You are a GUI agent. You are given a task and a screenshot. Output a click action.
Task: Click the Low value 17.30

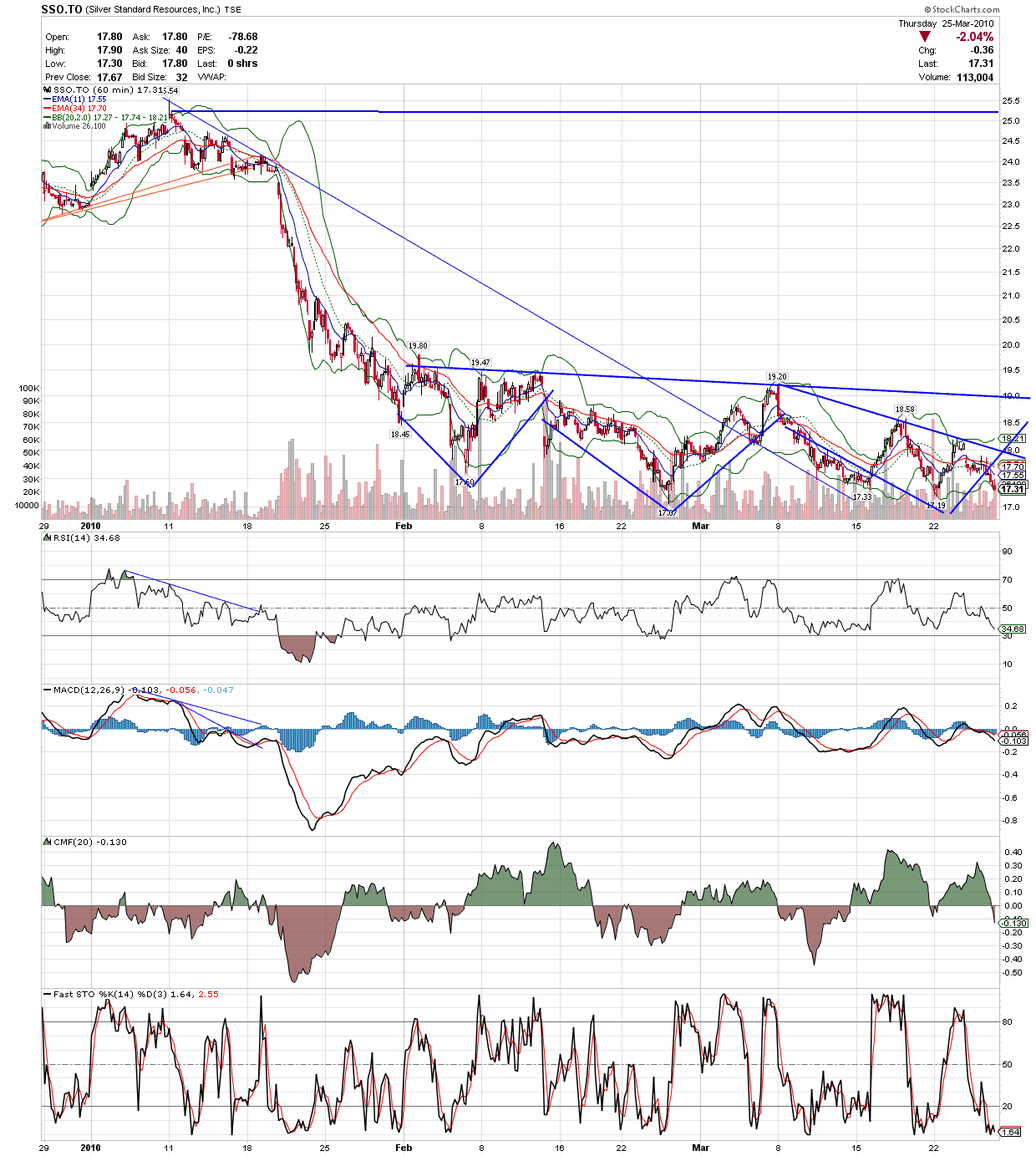pyautogui.click(x=109, y=64)
